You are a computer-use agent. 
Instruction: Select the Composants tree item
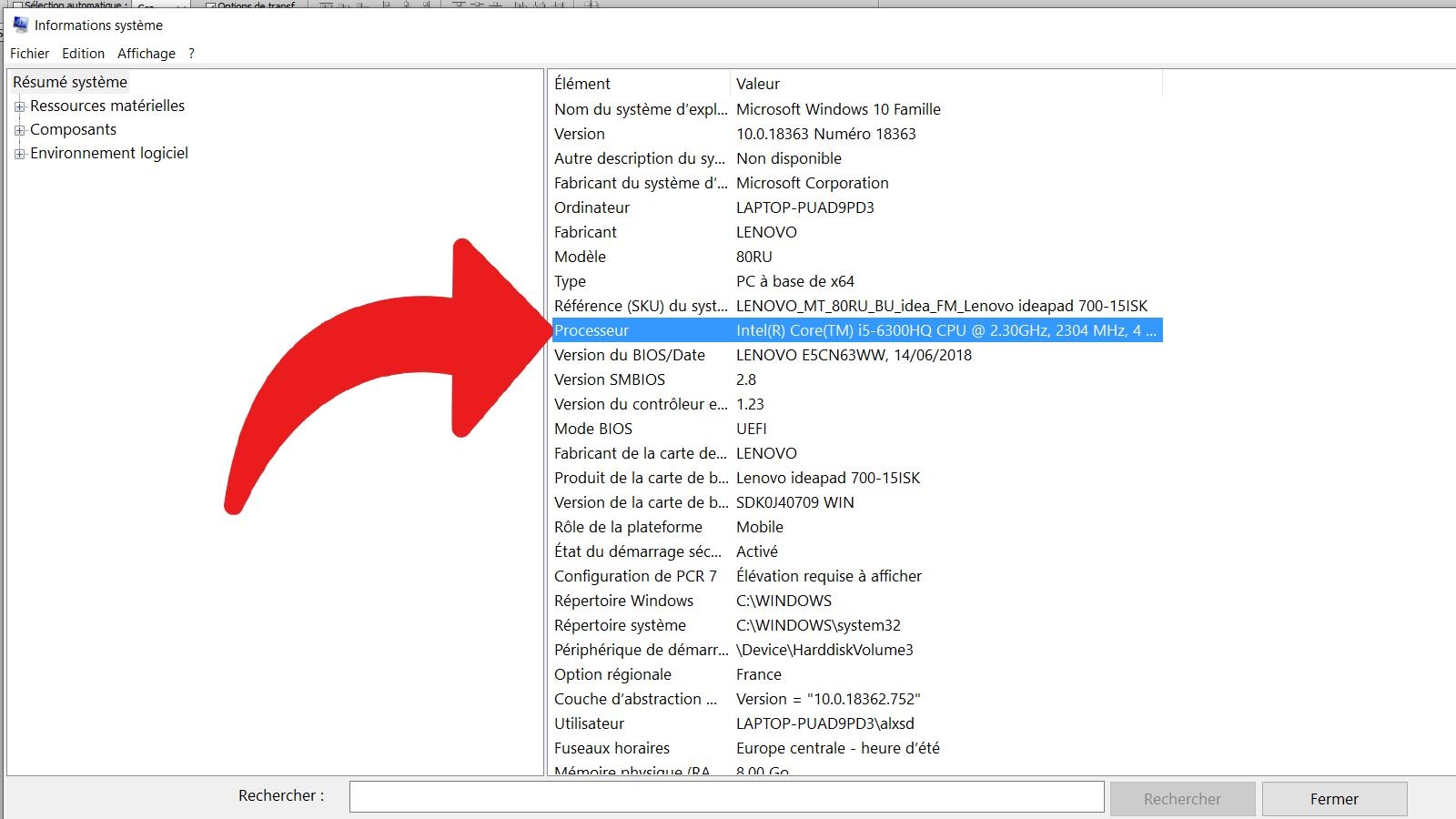tap(73, 129)
